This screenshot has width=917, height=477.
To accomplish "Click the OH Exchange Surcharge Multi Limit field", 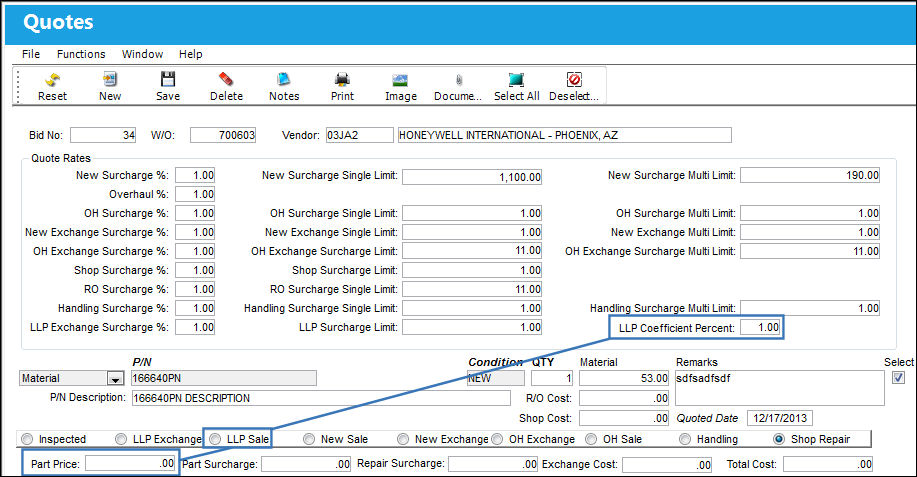I will tap(810, 251).
